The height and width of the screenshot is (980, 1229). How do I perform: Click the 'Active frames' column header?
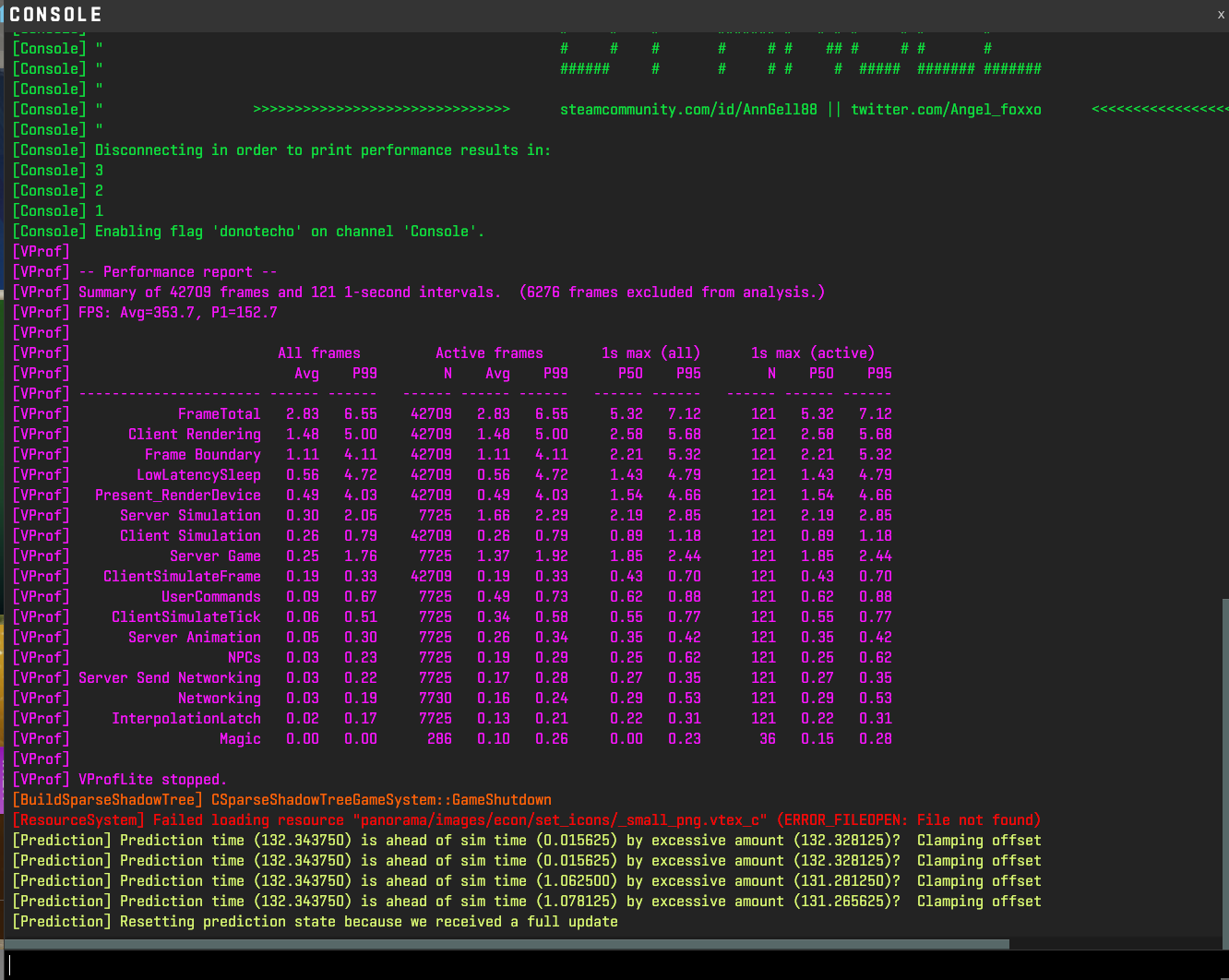tap(489, 353)
